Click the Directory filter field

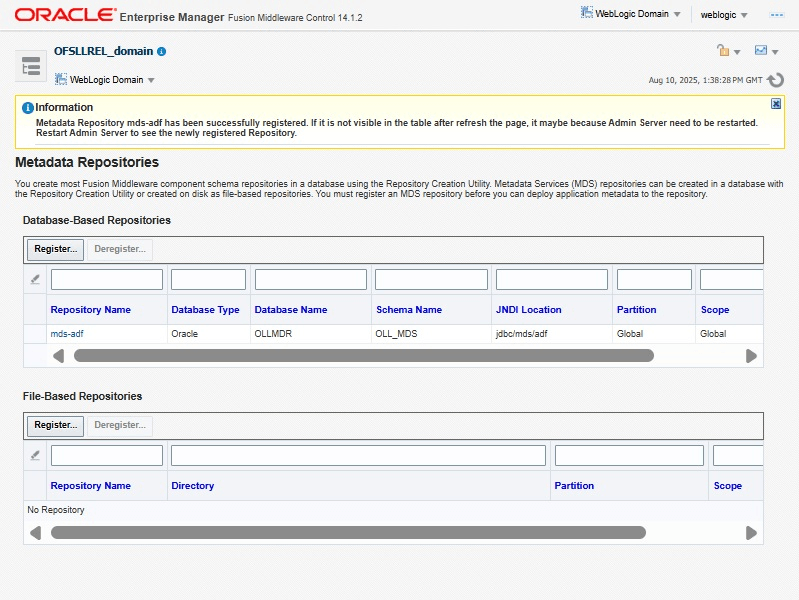pyautogui.click(x=358, y=455)
